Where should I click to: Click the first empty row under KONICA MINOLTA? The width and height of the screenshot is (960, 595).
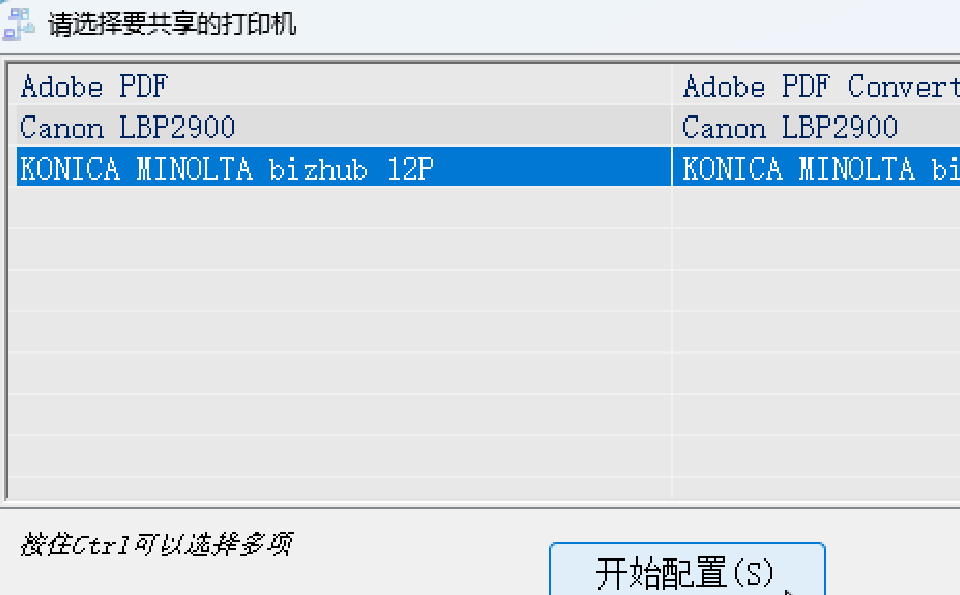tap(340, 208)
